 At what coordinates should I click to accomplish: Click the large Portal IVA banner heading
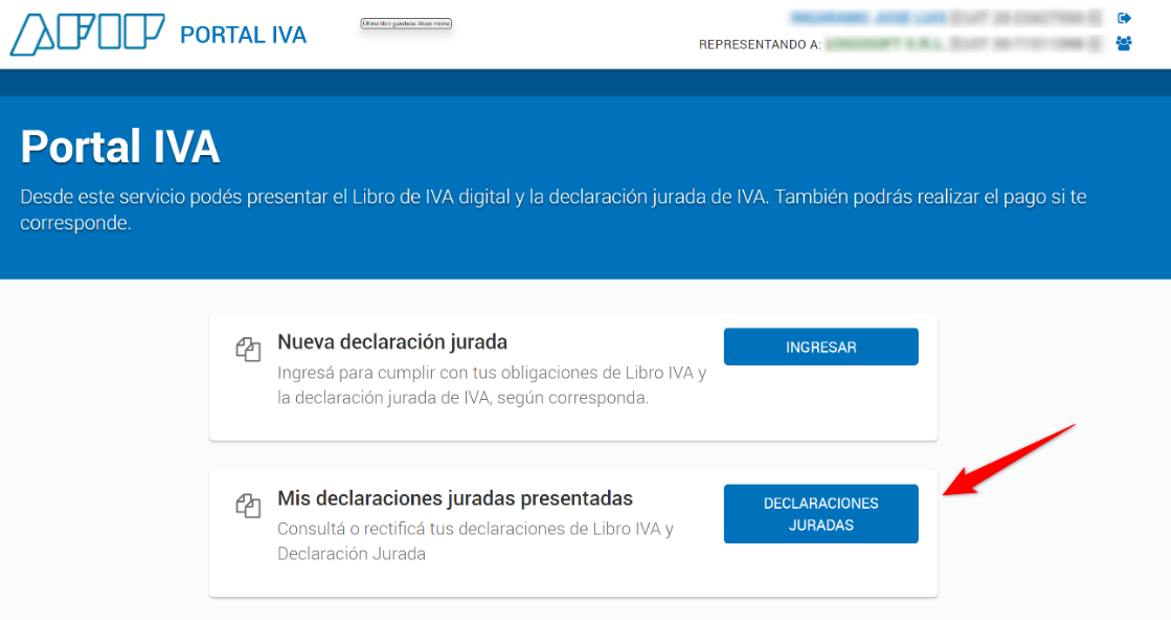(x=120, y=147)
